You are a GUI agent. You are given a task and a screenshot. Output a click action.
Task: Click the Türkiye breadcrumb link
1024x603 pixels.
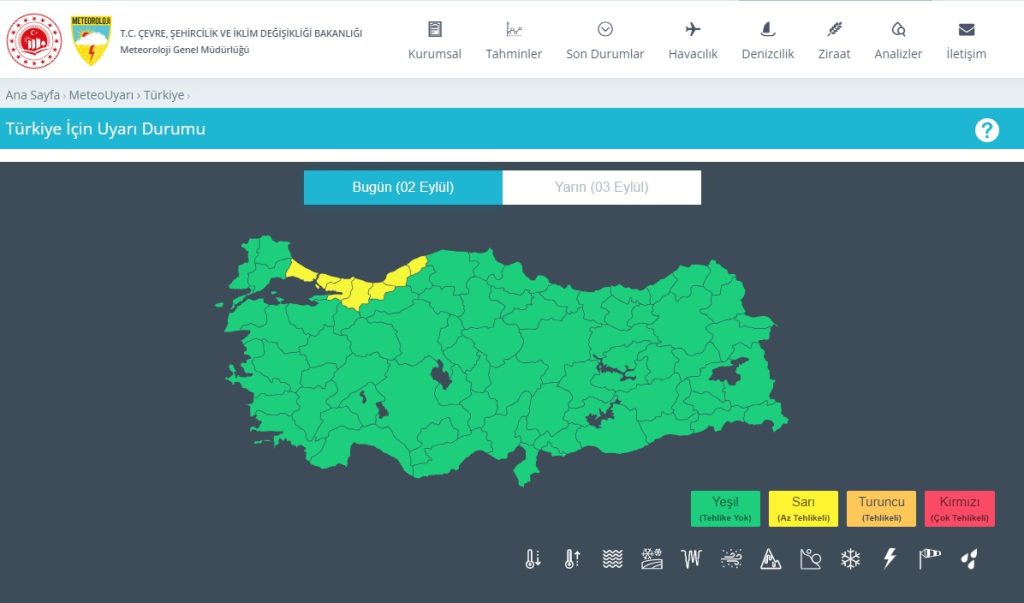[x=164, y=95]
